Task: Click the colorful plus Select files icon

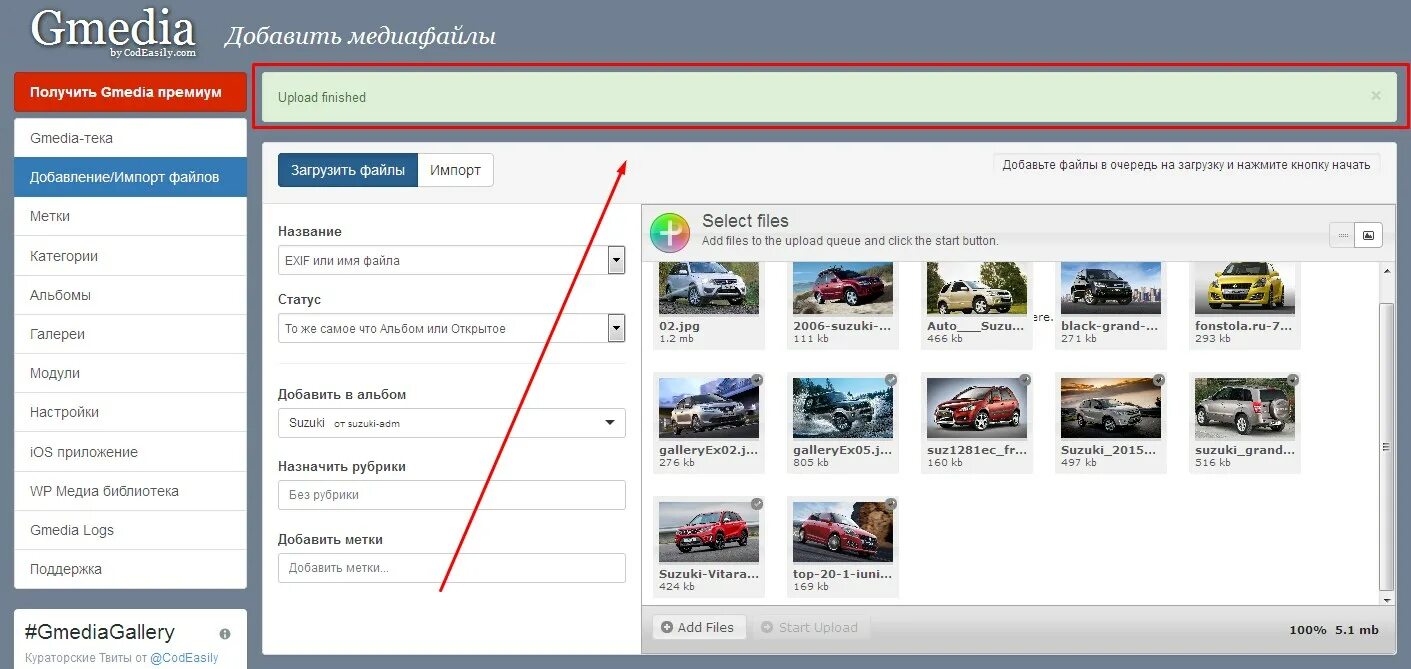Action: pyautogui.click(x=670, y=232)
